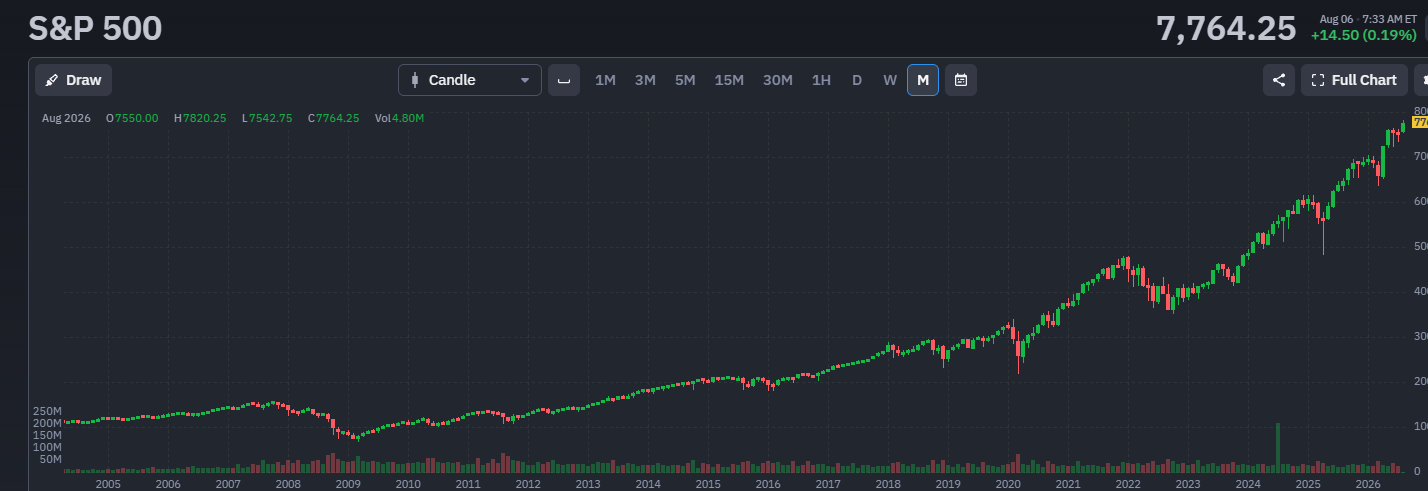Switch to the W weekly interval
Screen dimensions: 1428x491
[890, 80]
